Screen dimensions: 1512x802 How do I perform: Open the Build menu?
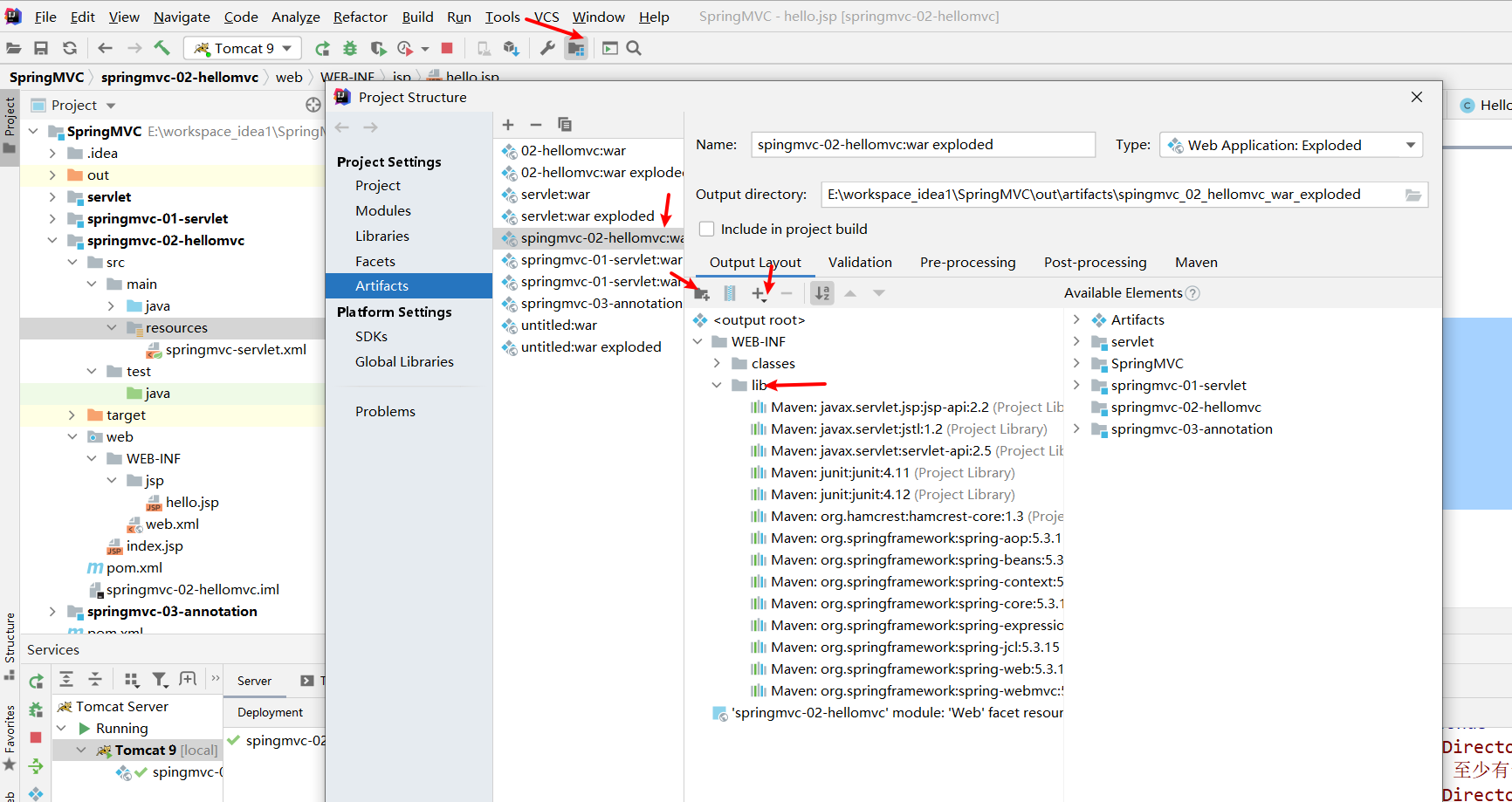(417, 17)
